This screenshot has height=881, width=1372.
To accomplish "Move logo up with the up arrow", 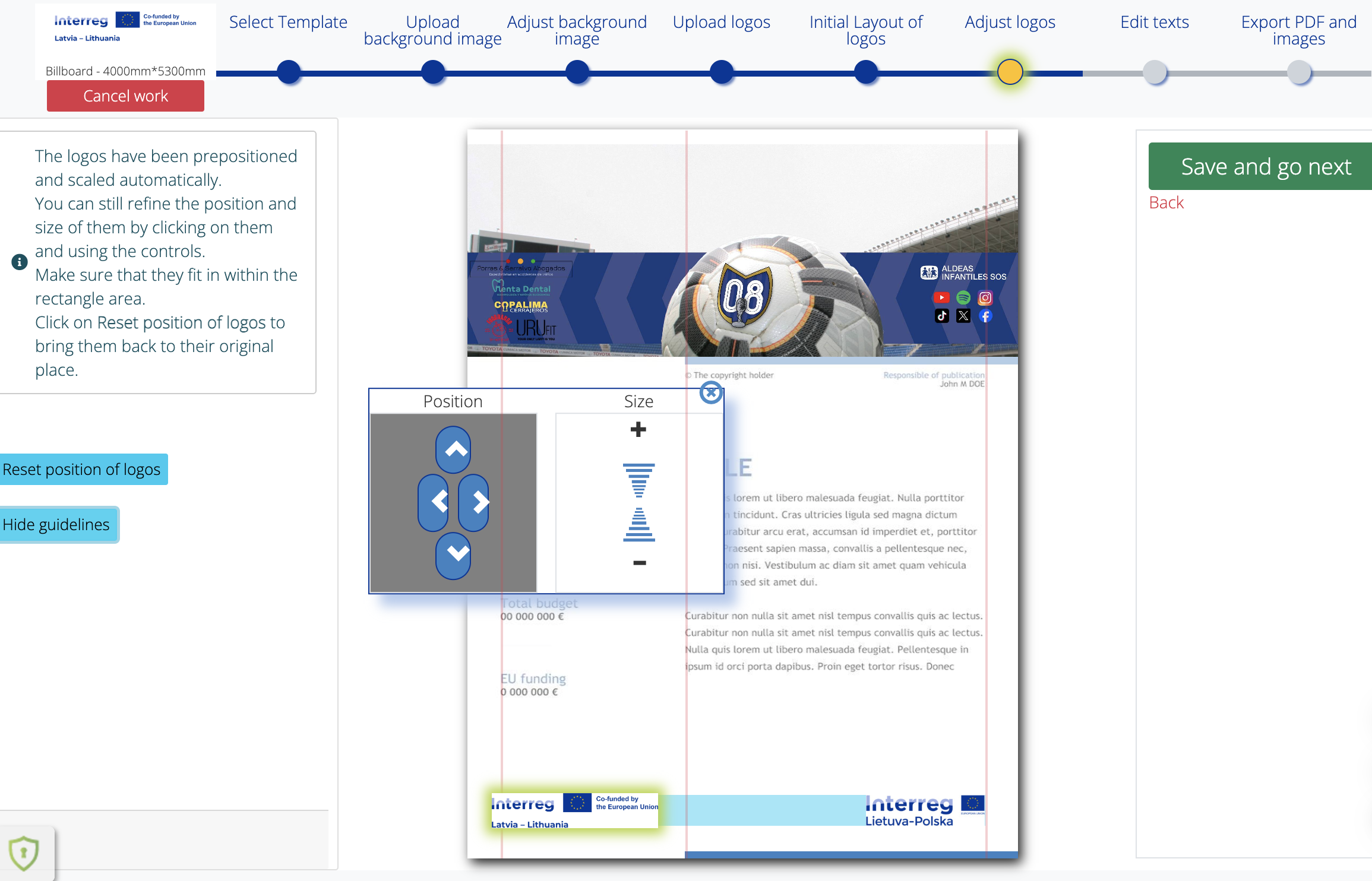I will tap(453, 450).
